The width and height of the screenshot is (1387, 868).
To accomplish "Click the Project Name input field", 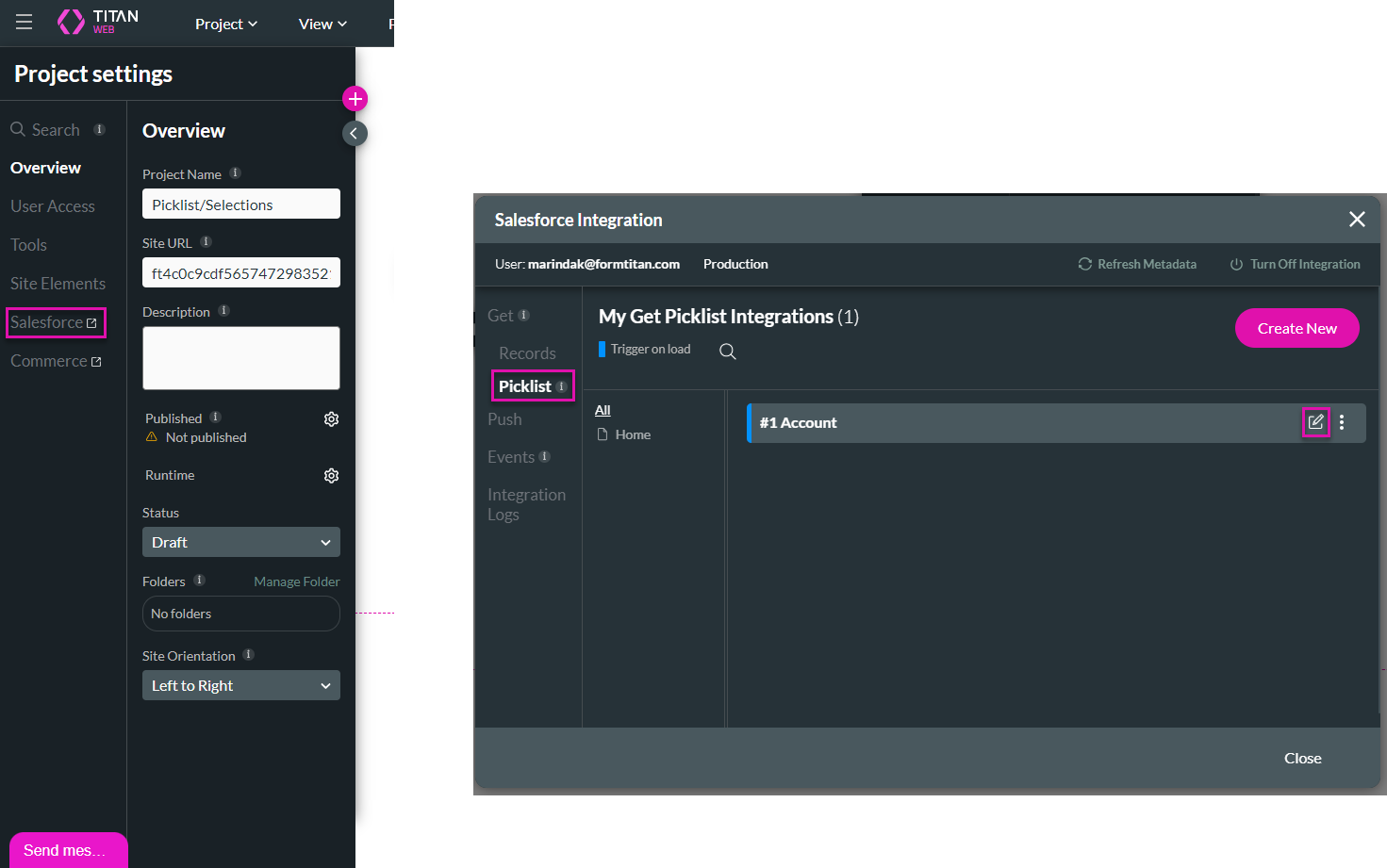I will pyautogui.click(x=241, y=204).
